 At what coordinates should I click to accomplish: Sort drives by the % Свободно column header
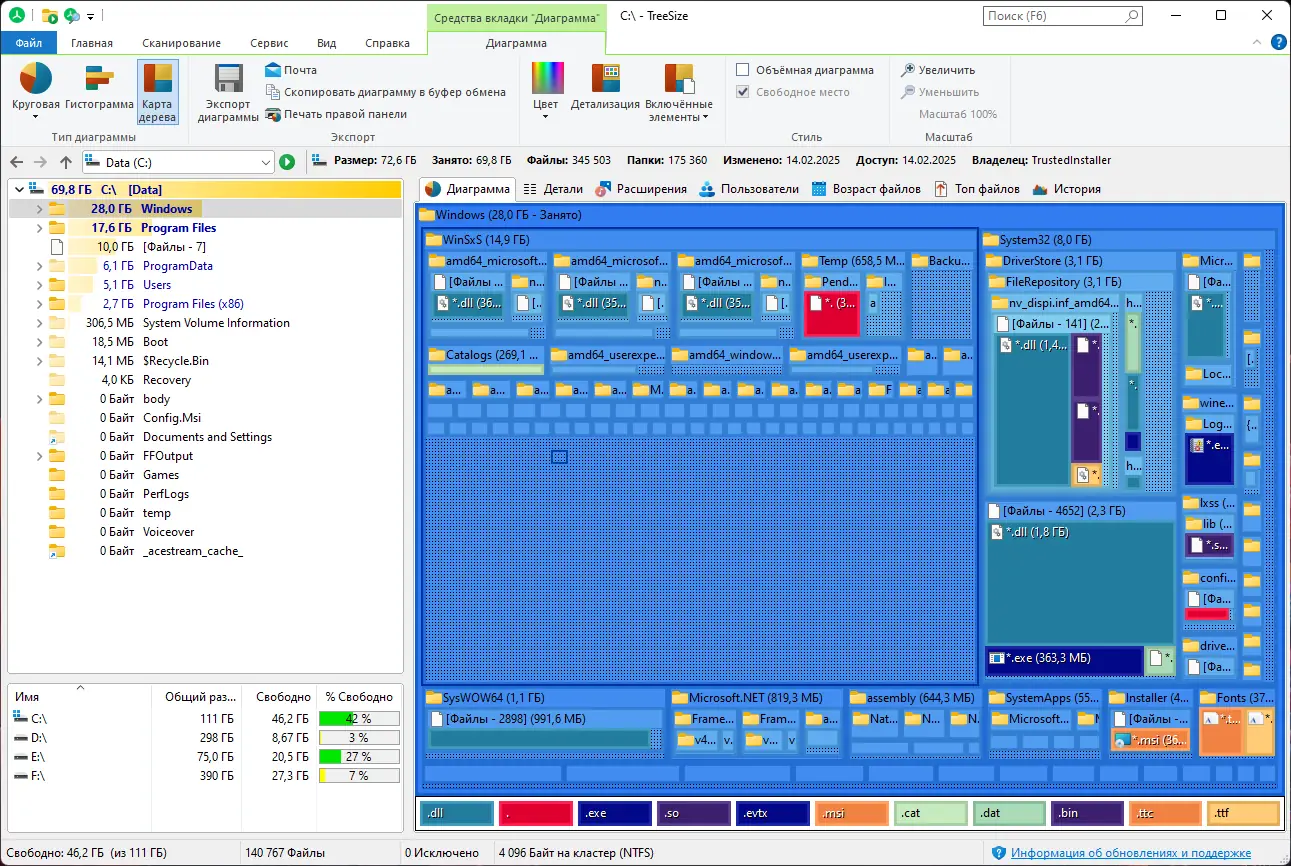coord(358,696)
